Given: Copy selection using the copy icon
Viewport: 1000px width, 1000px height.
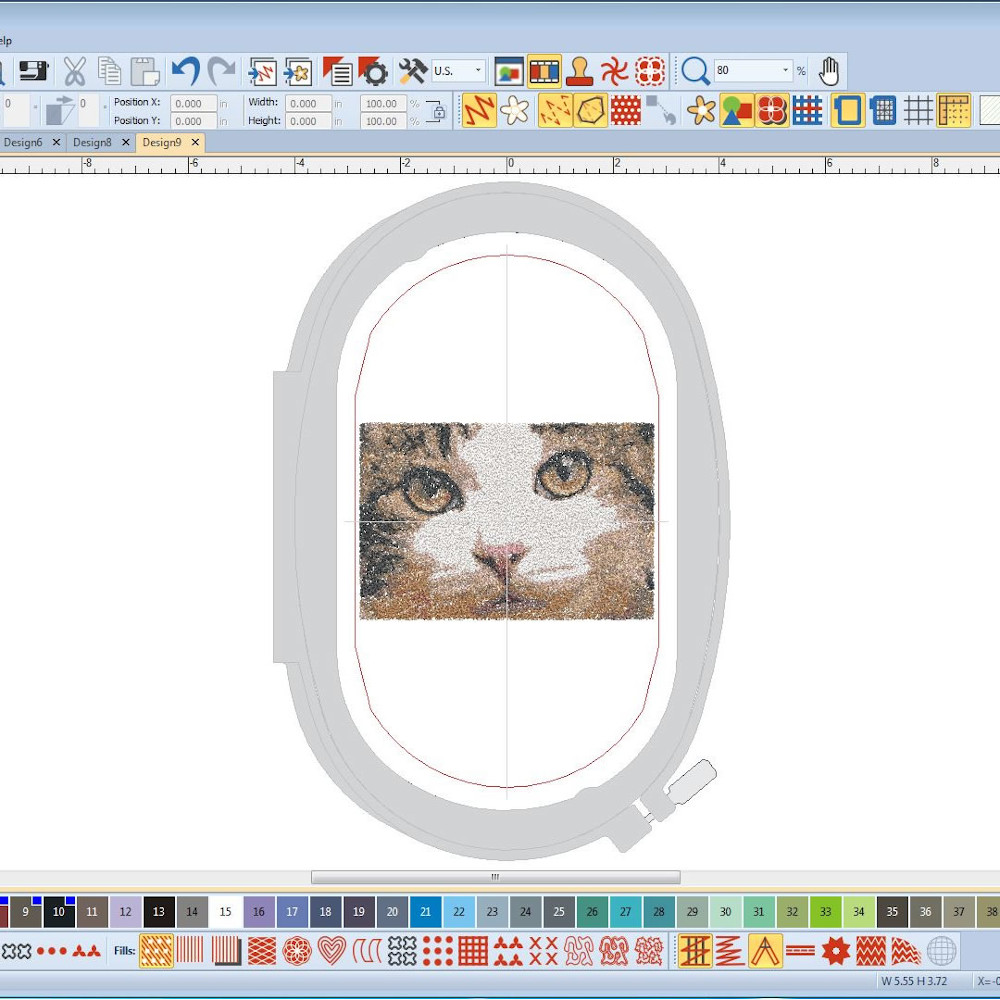Looking at the screenshot, I should coord(109,71).
